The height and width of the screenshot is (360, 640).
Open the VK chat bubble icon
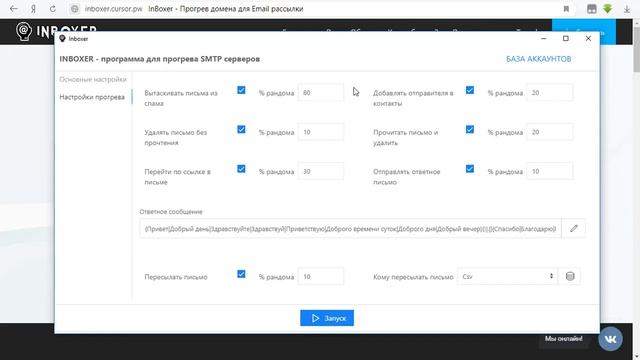(610, 339)
